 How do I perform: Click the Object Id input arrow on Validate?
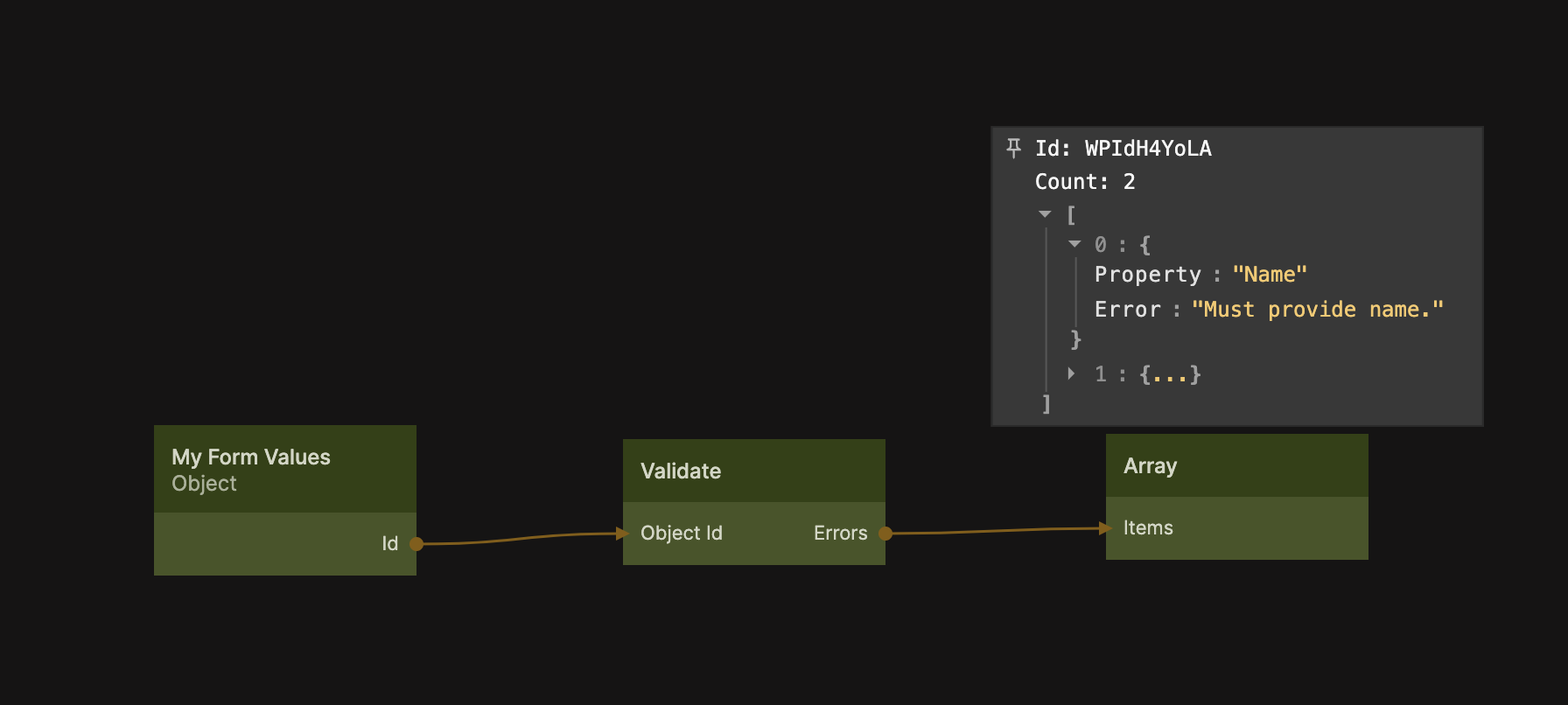click(622, 534)
